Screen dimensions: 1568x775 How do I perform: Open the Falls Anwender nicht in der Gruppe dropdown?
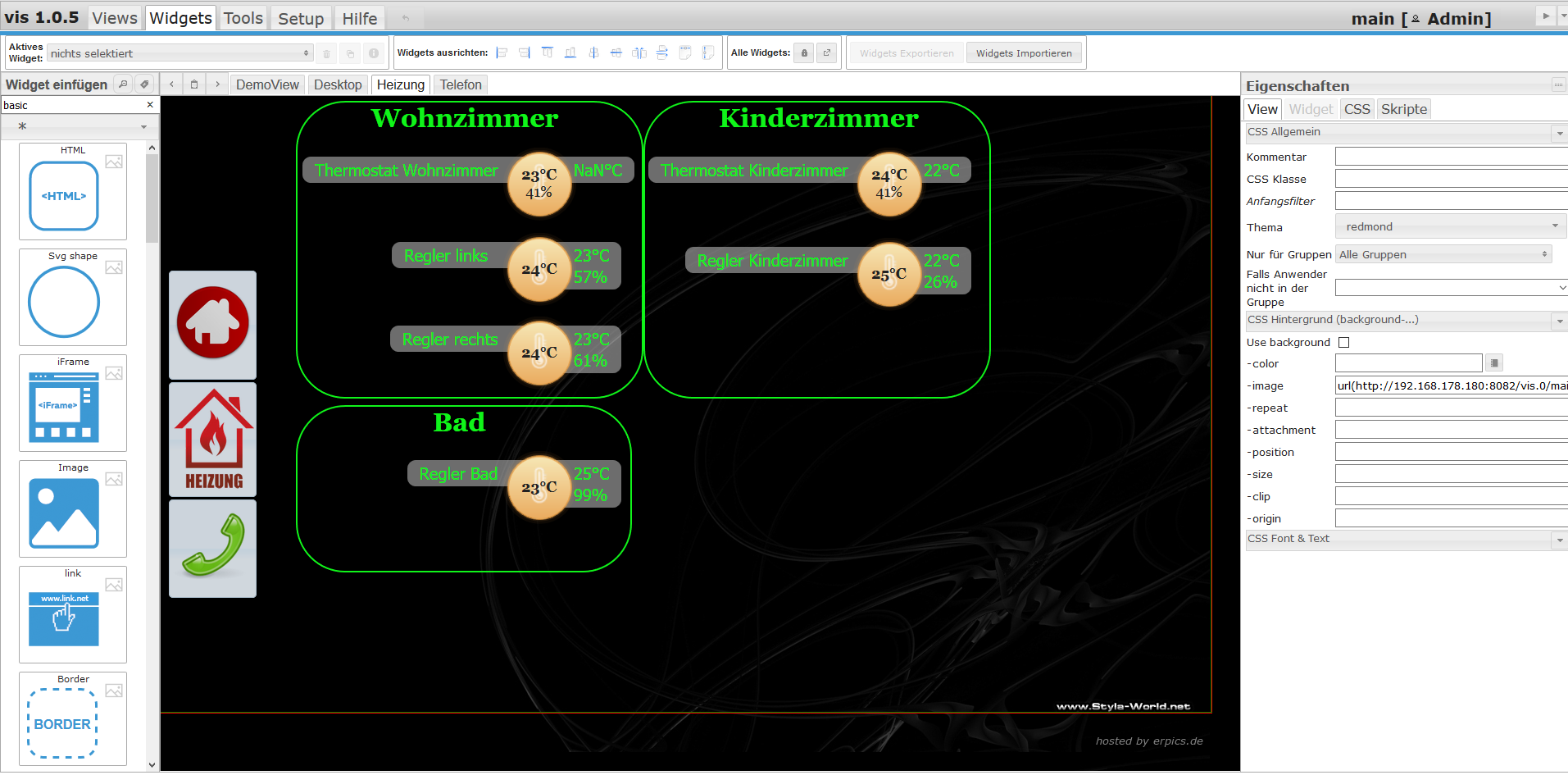1452,288
